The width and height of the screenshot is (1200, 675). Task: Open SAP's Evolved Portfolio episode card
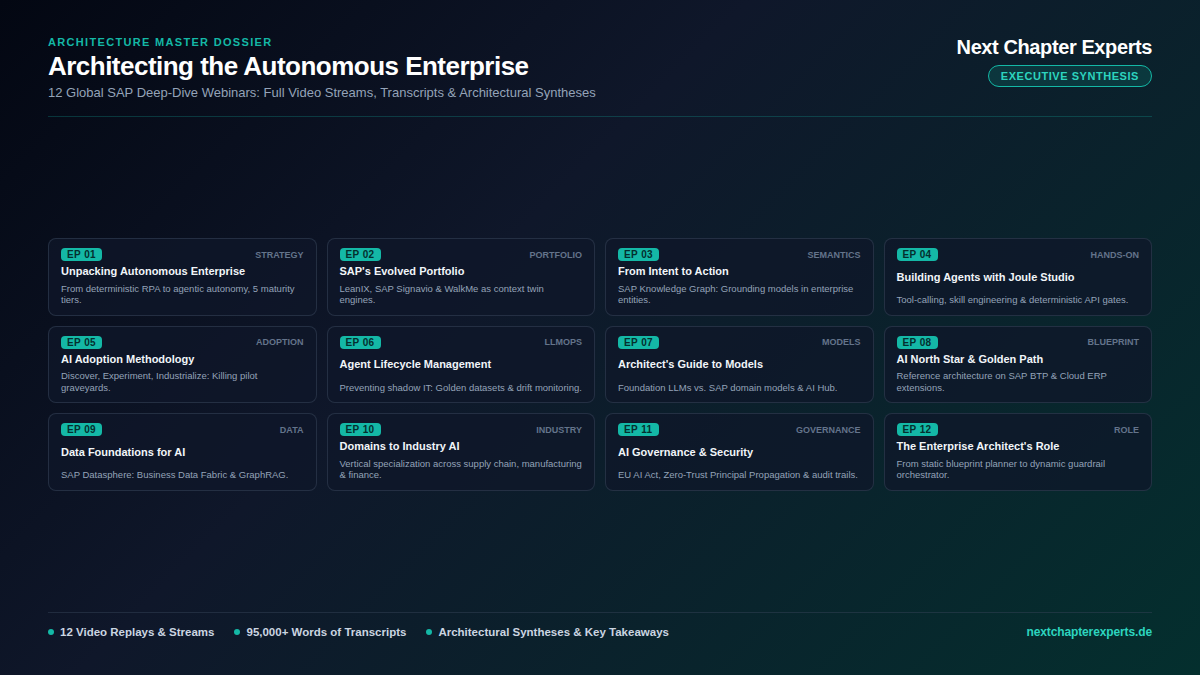[x=461, y=277]
